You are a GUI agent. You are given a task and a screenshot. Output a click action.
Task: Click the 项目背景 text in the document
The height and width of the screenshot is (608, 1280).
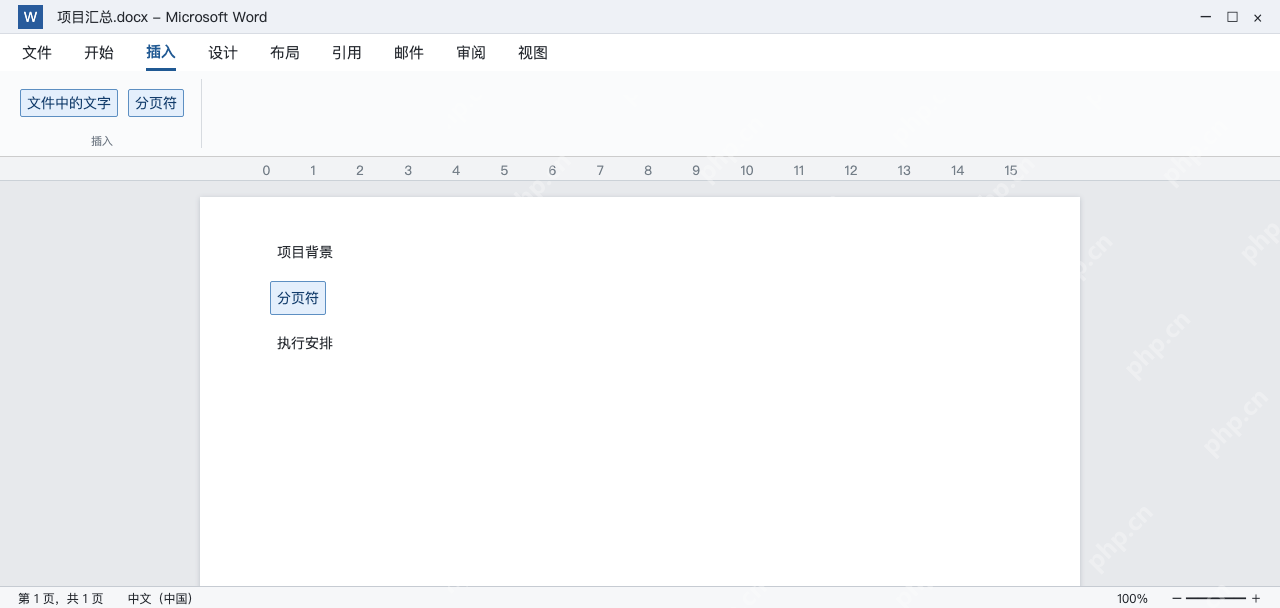point(305,252)
